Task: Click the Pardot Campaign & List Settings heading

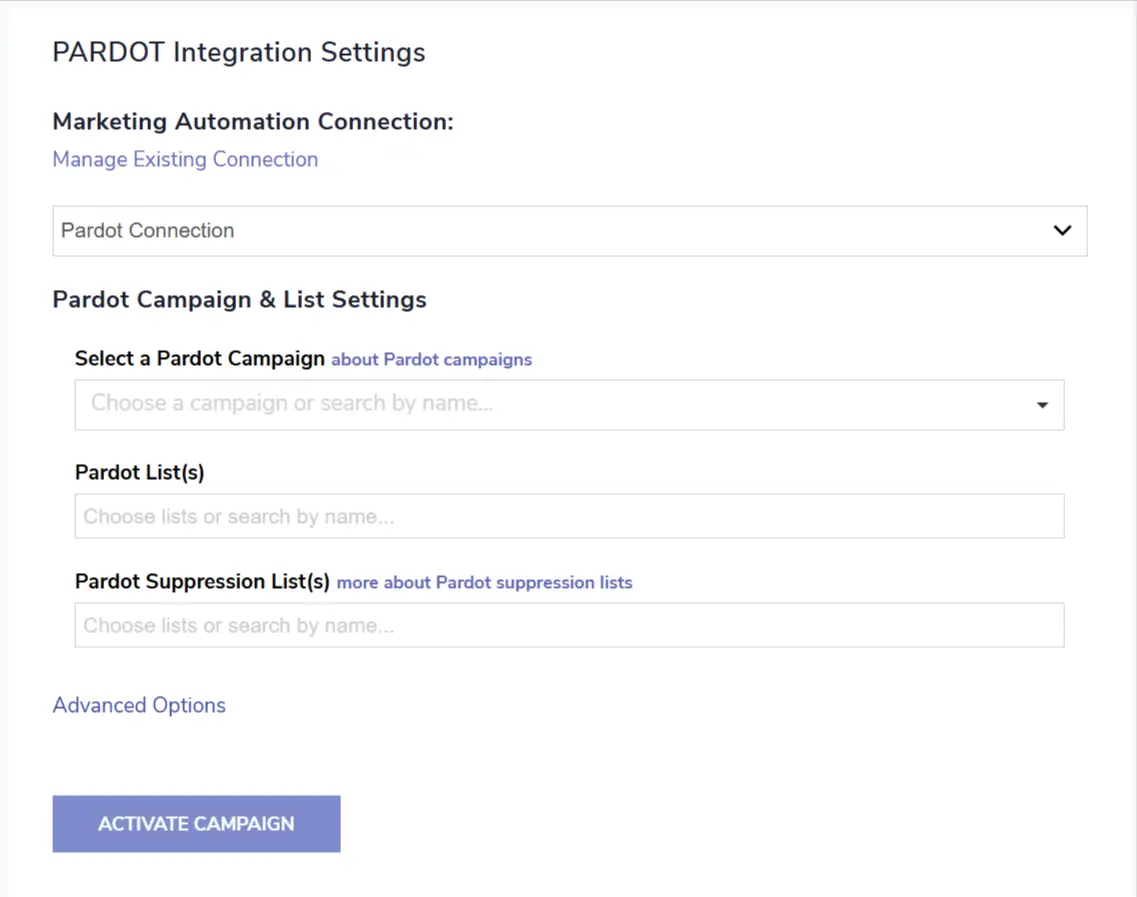Action: (x=239, y=300)
